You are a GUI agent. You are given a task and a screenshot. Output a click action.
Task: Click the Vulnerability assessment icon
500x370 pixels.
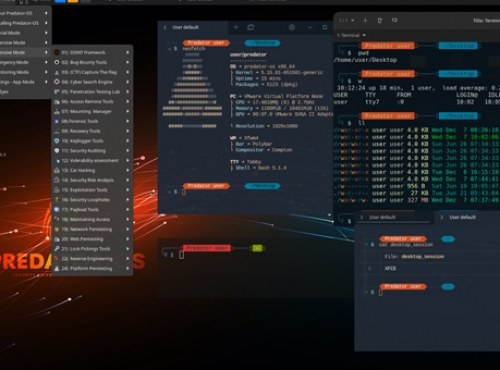pyautogui.click(x=57, y=160)
